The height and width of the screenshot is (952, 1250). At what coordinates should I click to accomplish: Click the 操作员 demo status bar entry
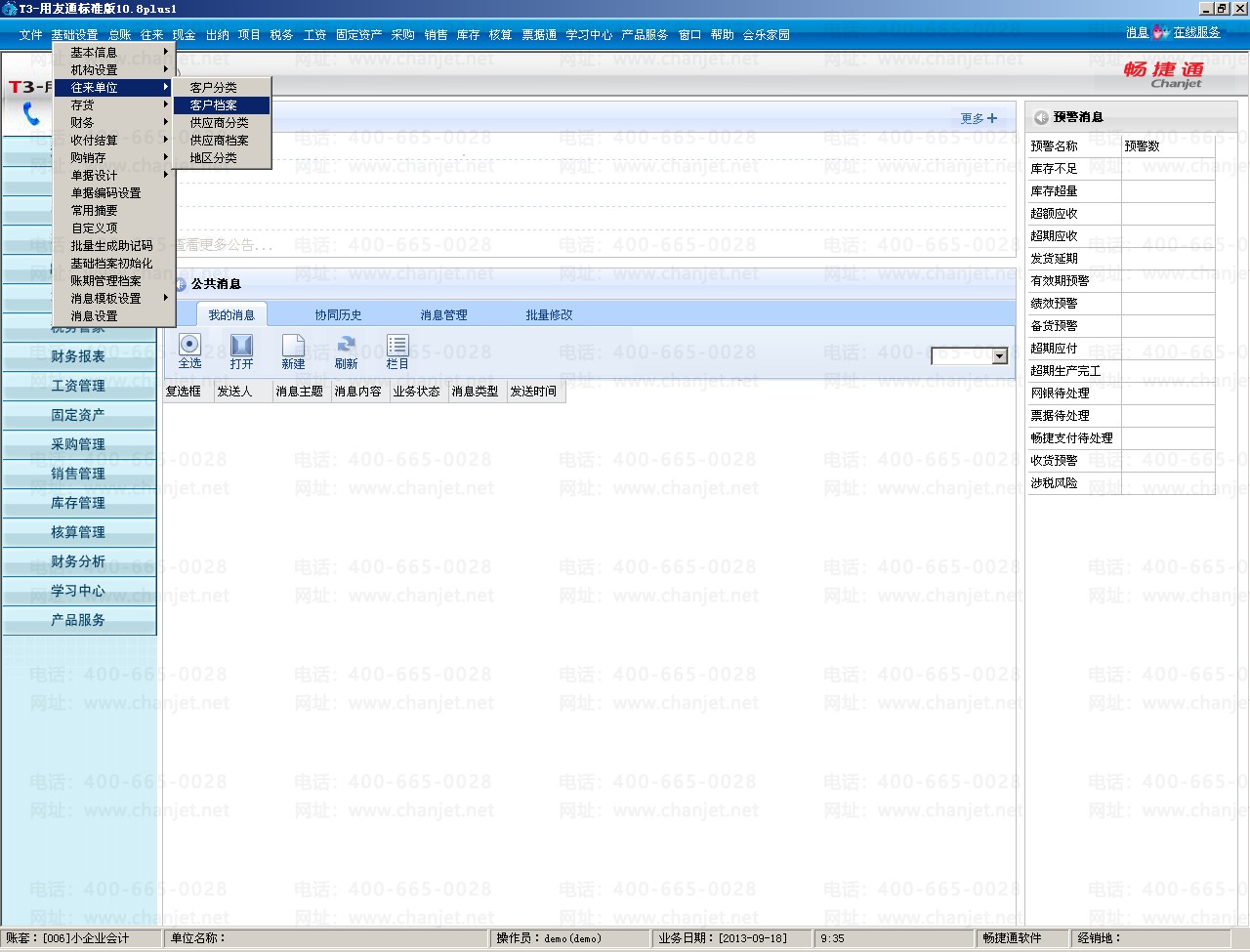click(568, 938)
